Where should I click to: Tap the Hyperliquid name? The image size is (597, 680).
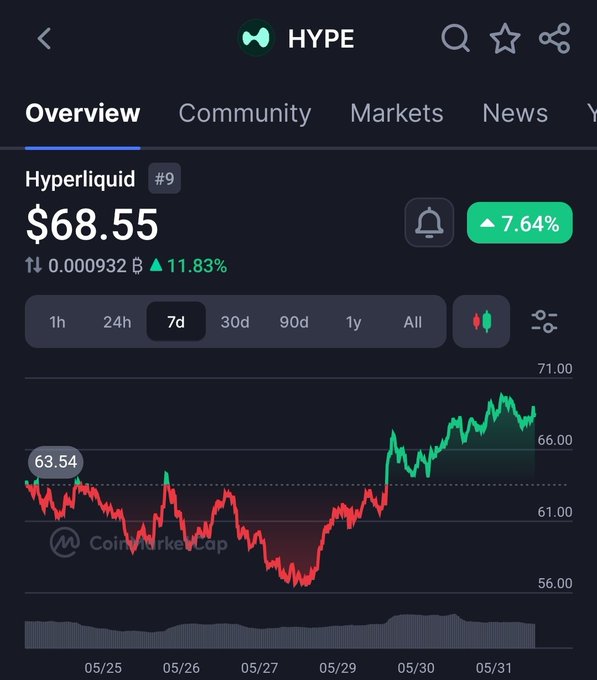(80, 179)
